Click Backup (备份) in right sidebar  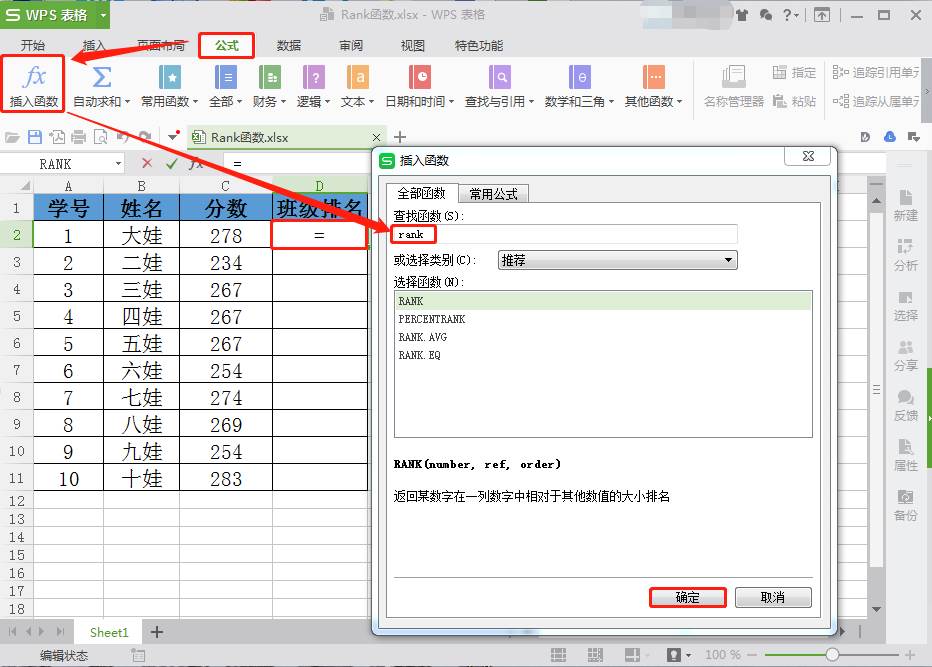pos(905,505)
